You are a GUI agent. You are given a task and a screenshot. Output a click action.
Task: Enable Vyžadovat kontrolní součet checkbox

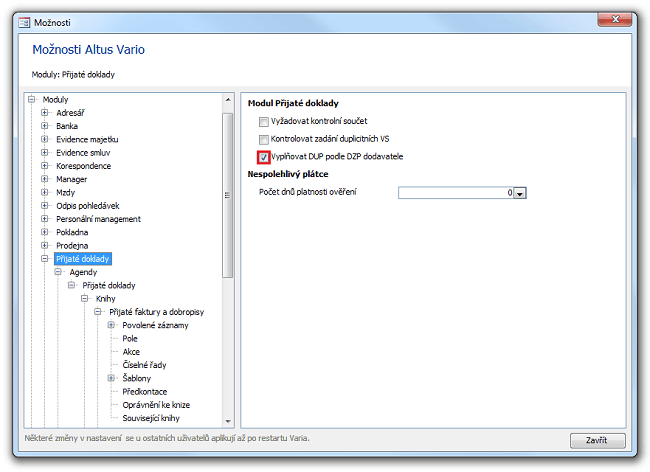264,121
